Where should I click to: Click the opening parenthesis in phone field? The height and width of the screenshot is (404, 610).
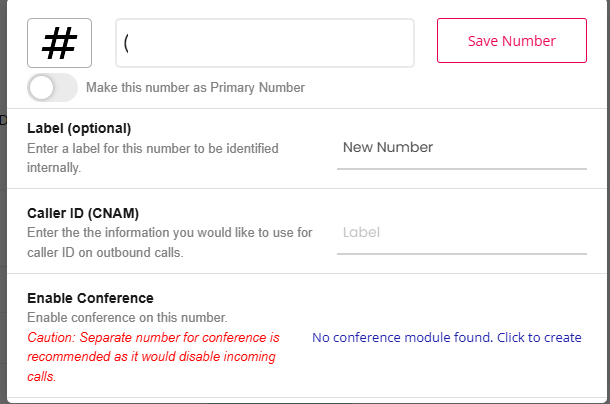[126, 43]
